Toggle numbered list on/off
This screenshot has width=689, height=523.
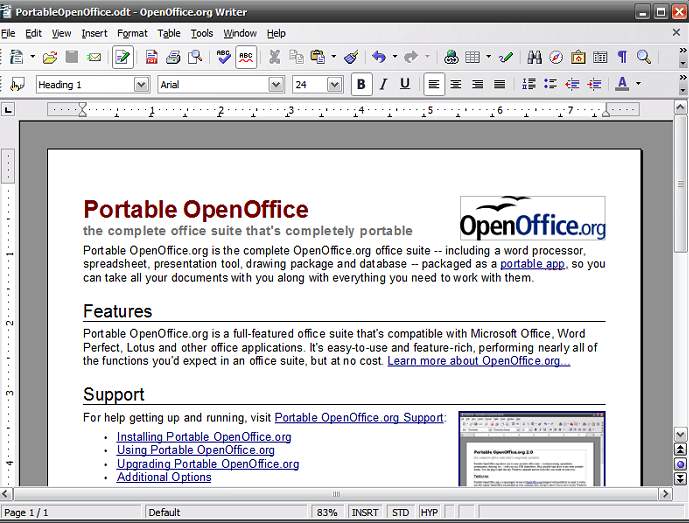click(x=529, y=84)
